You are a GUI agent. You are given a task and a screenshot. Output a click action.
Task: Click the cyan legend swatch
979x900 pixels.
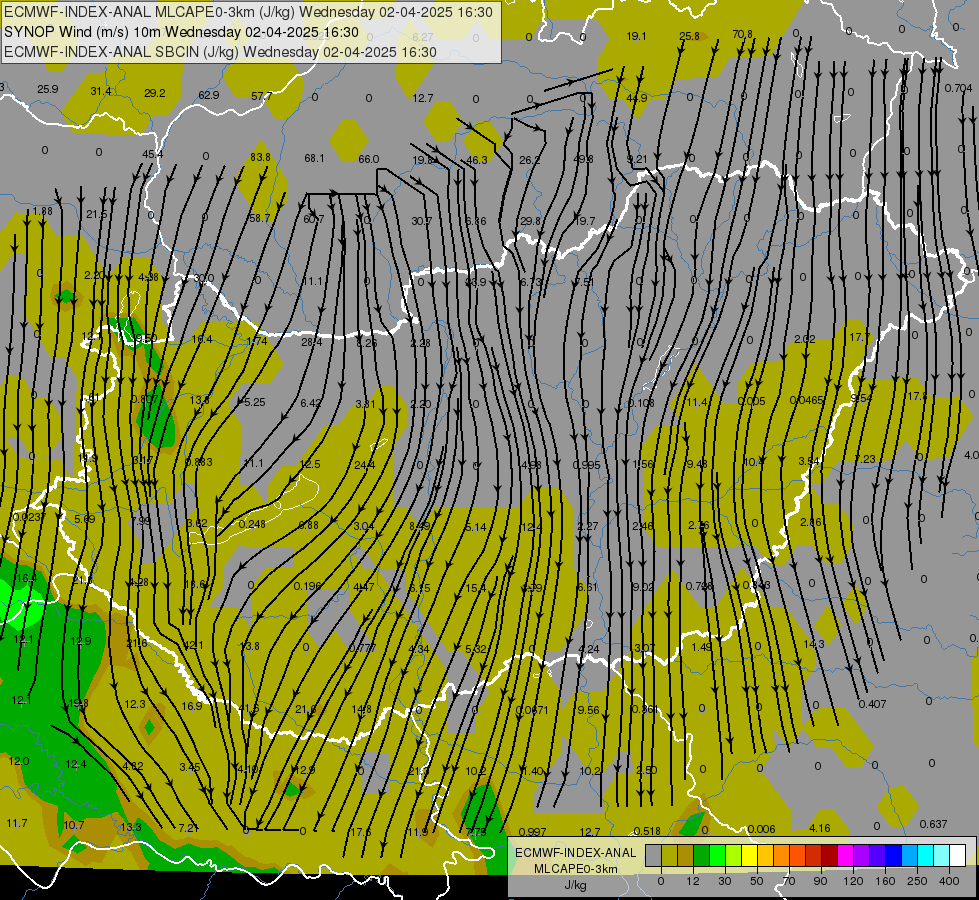click(x=925, y=856)
